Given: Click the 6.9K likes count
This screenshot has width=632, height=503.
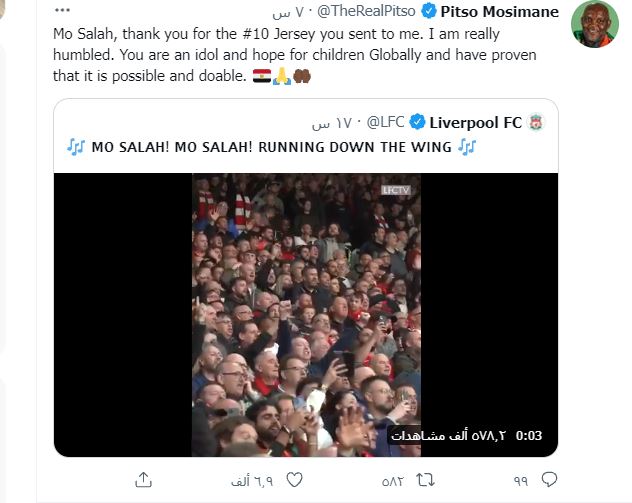Looking at the screenshot, I should coord(252,481).
